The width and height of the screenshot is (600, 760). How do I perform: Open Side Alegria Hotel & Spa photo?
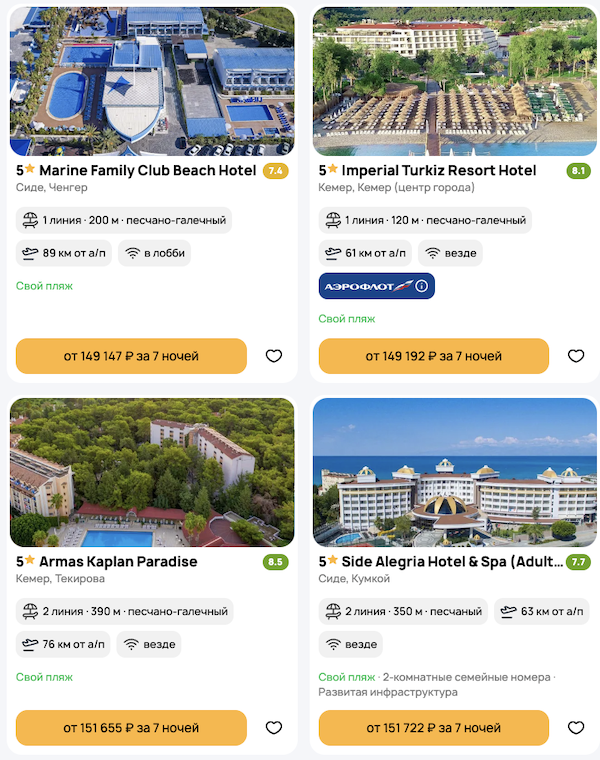454,472
